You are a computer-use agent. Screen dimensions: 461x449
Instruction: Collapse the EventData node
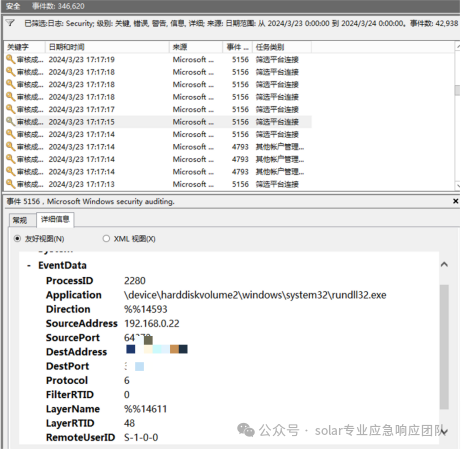click(x=29, y=266)
